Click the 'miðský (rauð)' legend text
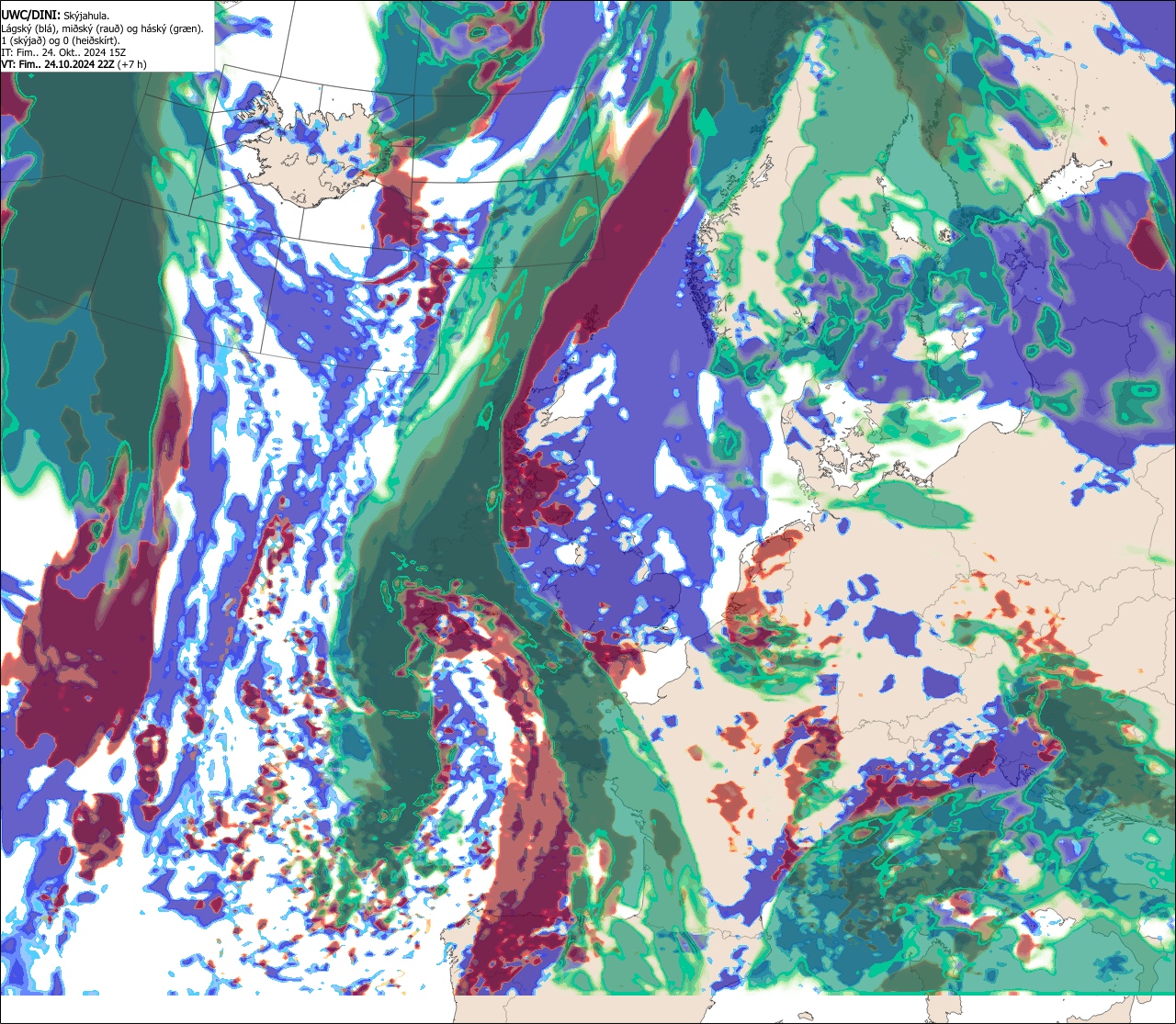 pyautogui.click(x=93, y=28)
